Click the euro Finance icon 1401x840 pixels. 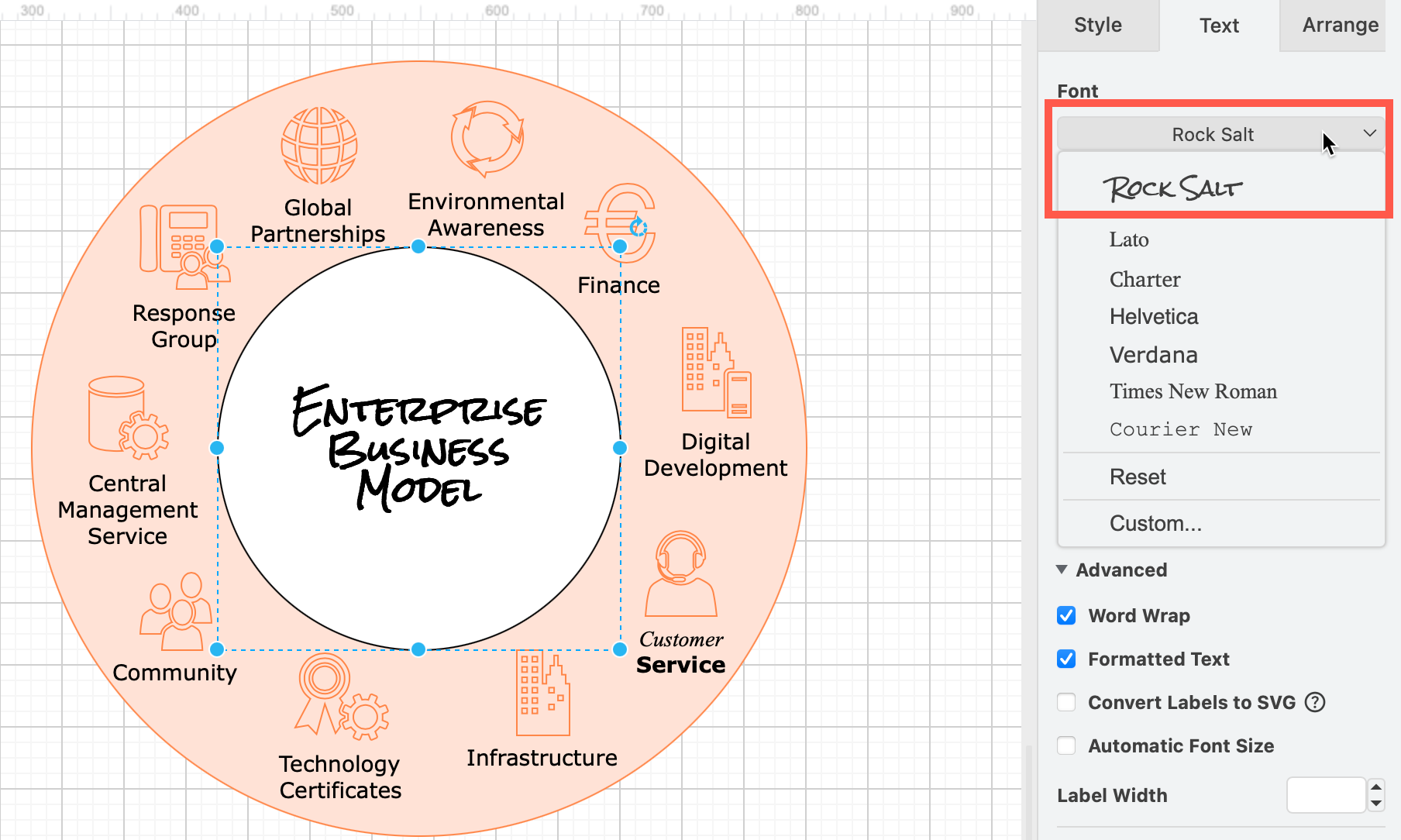[620, 223]
